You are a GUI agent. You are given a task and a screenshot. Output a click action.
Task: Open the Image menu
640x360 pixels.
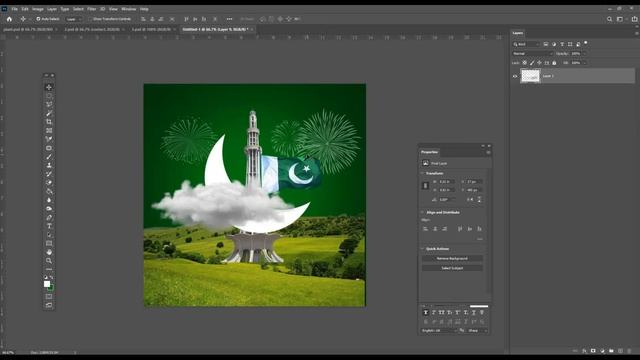tap(38, 9)
